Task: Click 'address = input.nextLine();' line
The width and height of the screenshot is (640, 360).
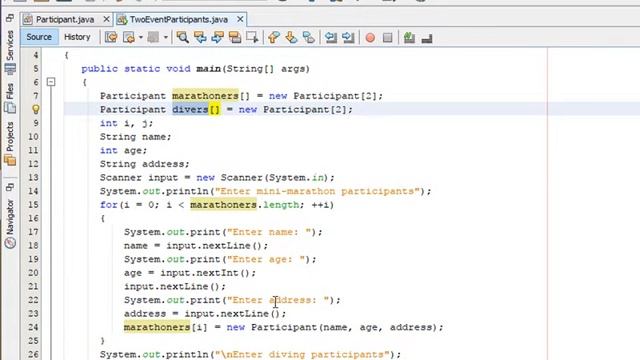Action: (205, 313)
